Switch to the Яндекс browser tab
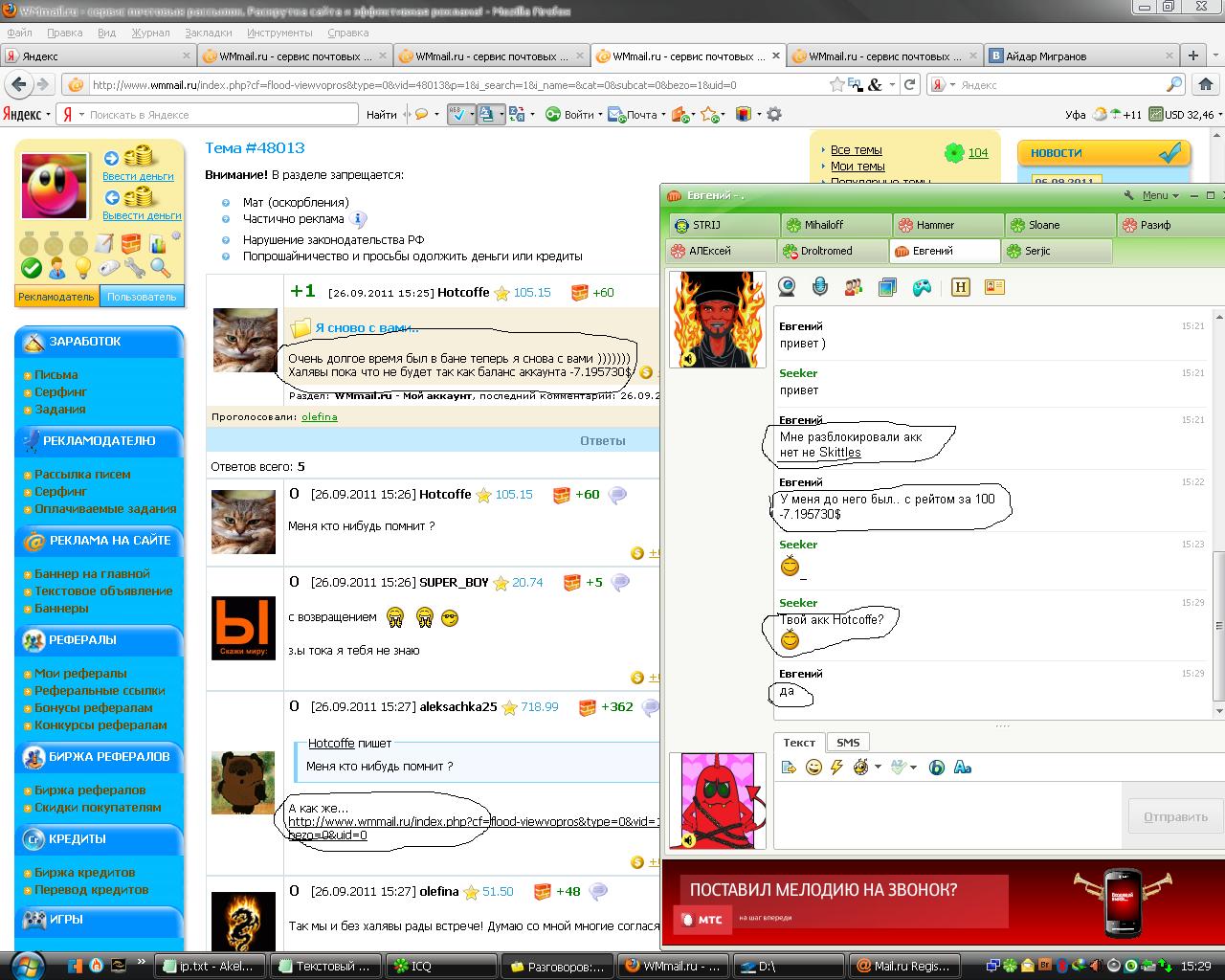The image size is (1225, 980). 99,56
